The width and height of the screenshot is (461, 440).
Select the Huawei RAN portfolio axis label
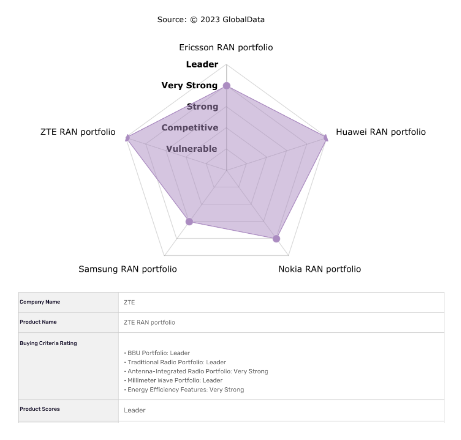pos(381,132)
